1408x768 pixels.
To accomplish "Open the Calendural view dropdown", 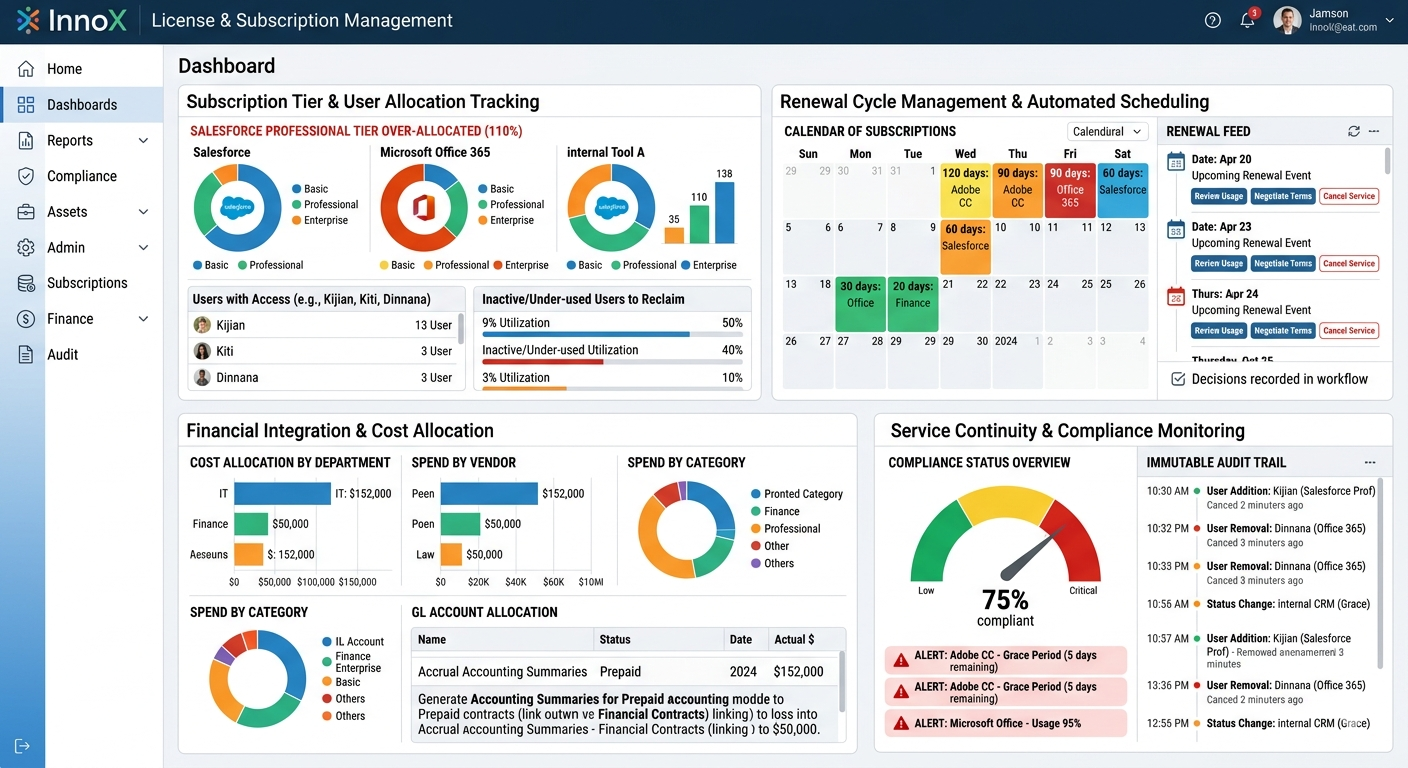I will (1107, 132).
